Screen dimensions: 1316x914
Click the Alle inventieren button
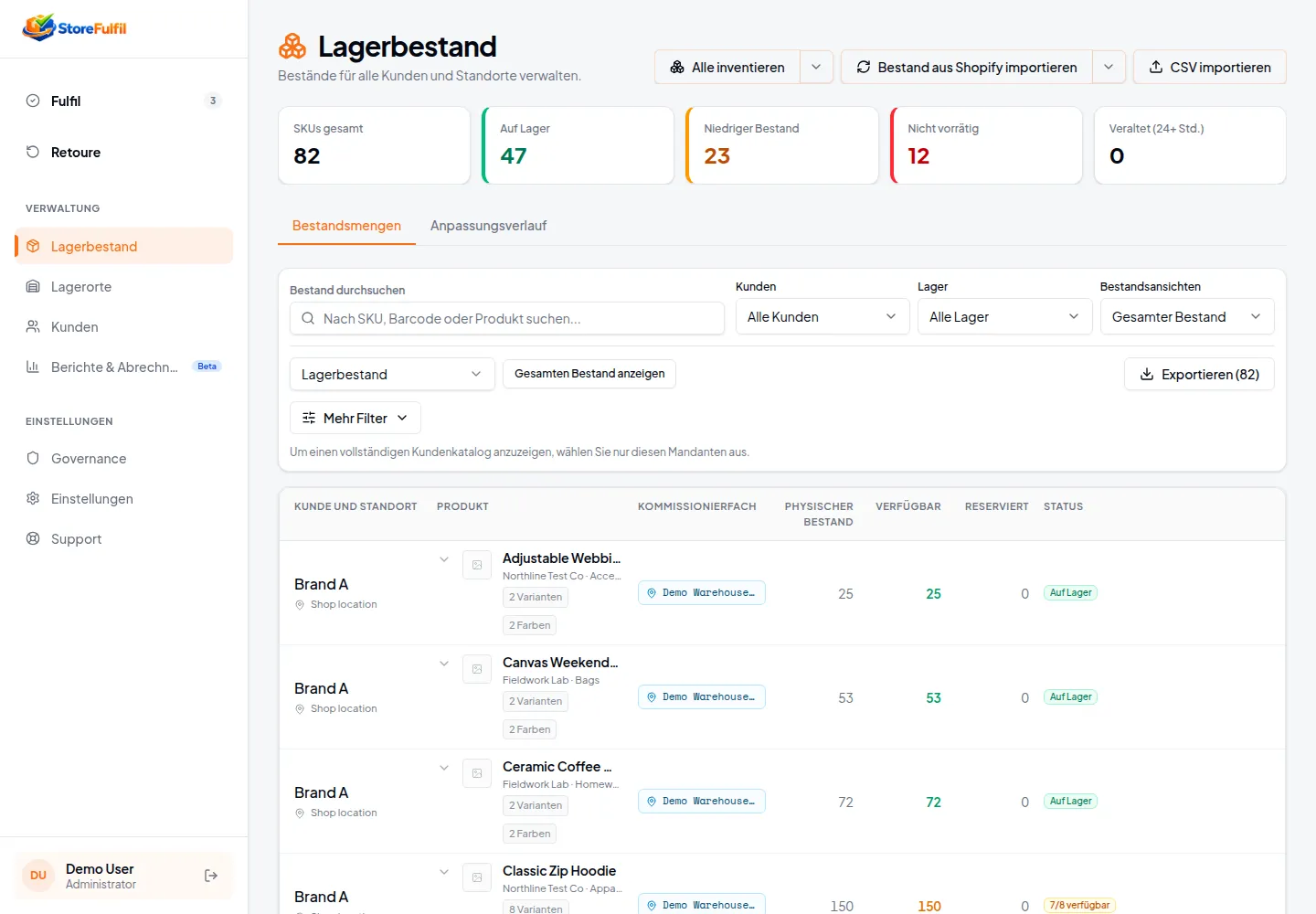coord(727,67)
